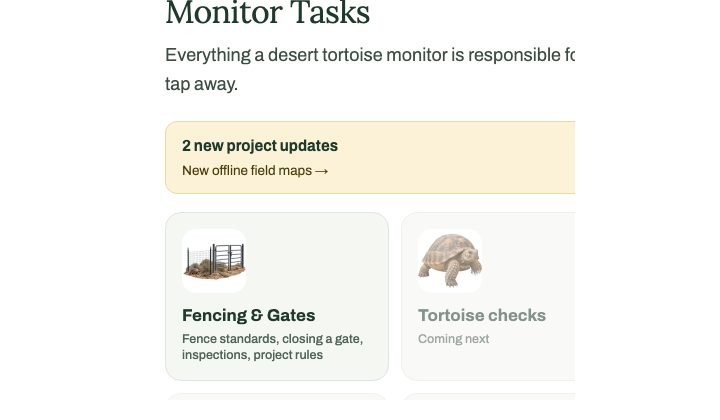This screenshot has width=720, height=420.
Task: Click the 2 new project updates heading
Action: [260, 146]
